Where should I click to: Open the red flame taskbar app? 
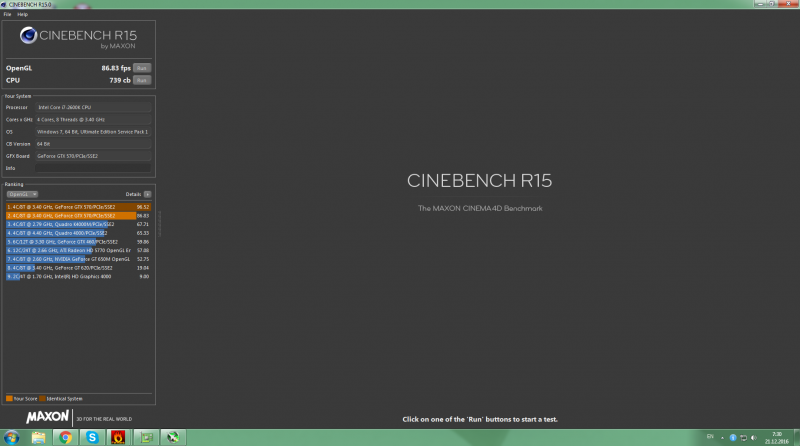click(119, 437)
